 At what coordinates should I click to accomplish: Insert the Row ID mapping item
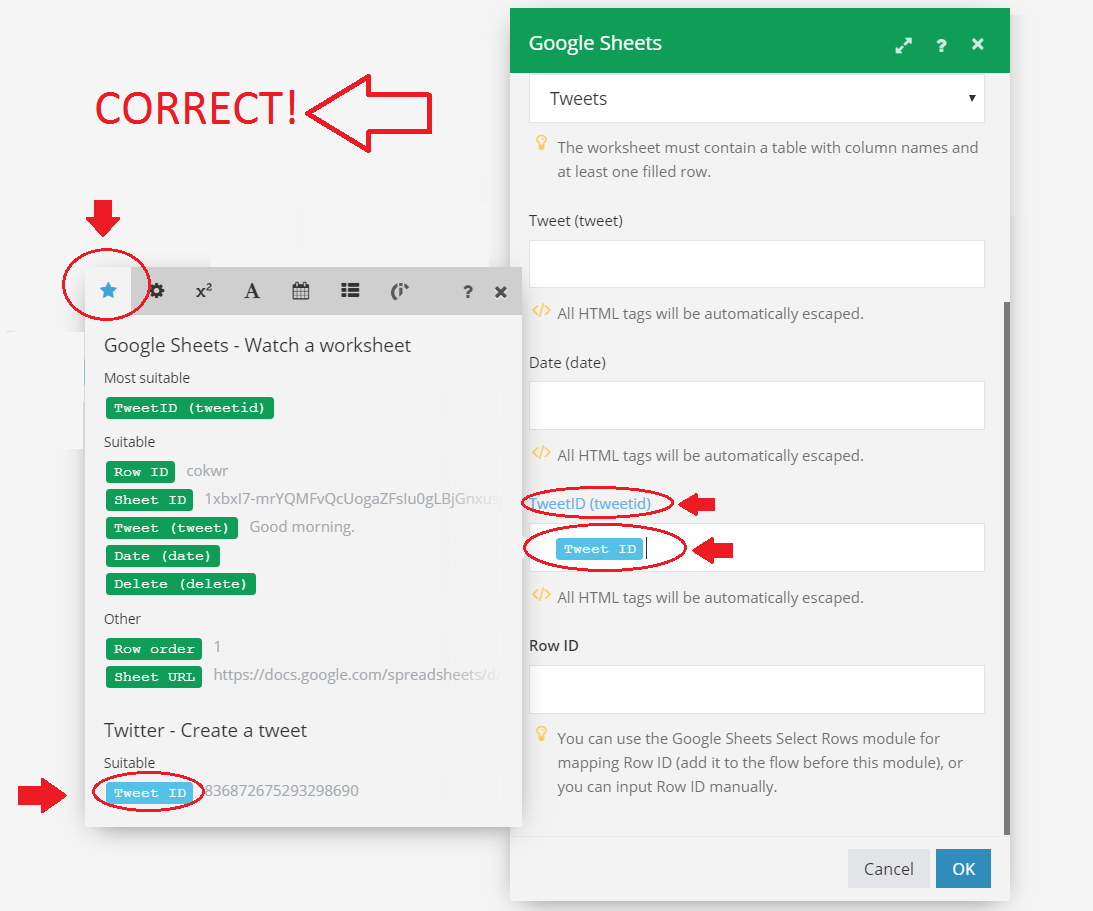[x=141, y=472]
